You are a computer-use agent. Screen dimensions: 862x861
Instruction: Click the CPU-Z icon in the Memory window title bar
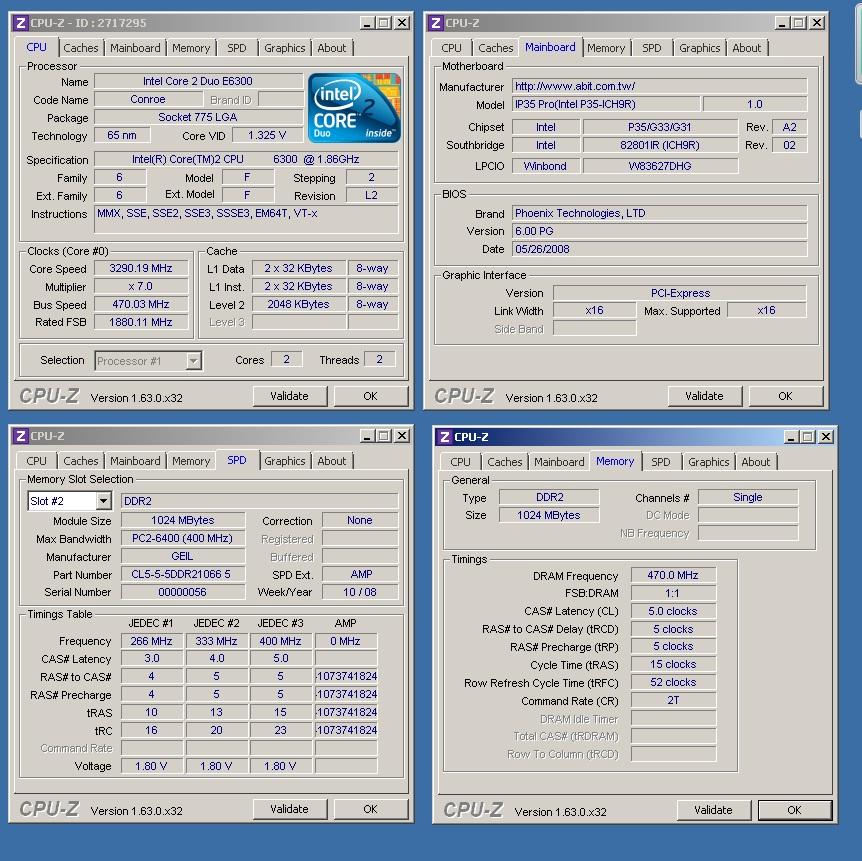[445, 437]
